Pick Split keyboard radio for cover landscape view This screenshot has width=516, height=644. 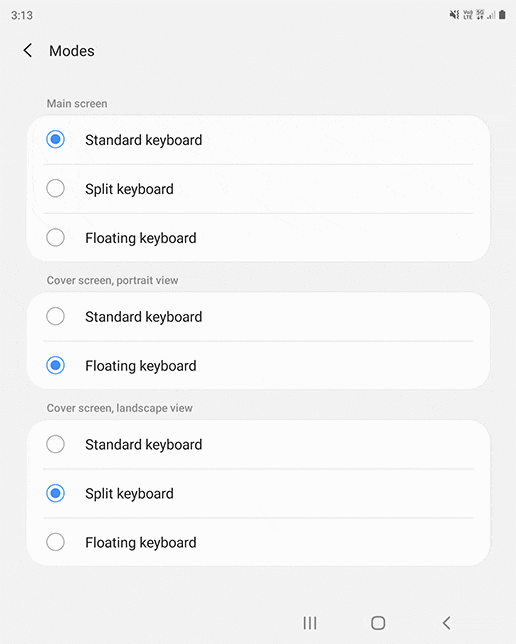click(x=55, y=493)
